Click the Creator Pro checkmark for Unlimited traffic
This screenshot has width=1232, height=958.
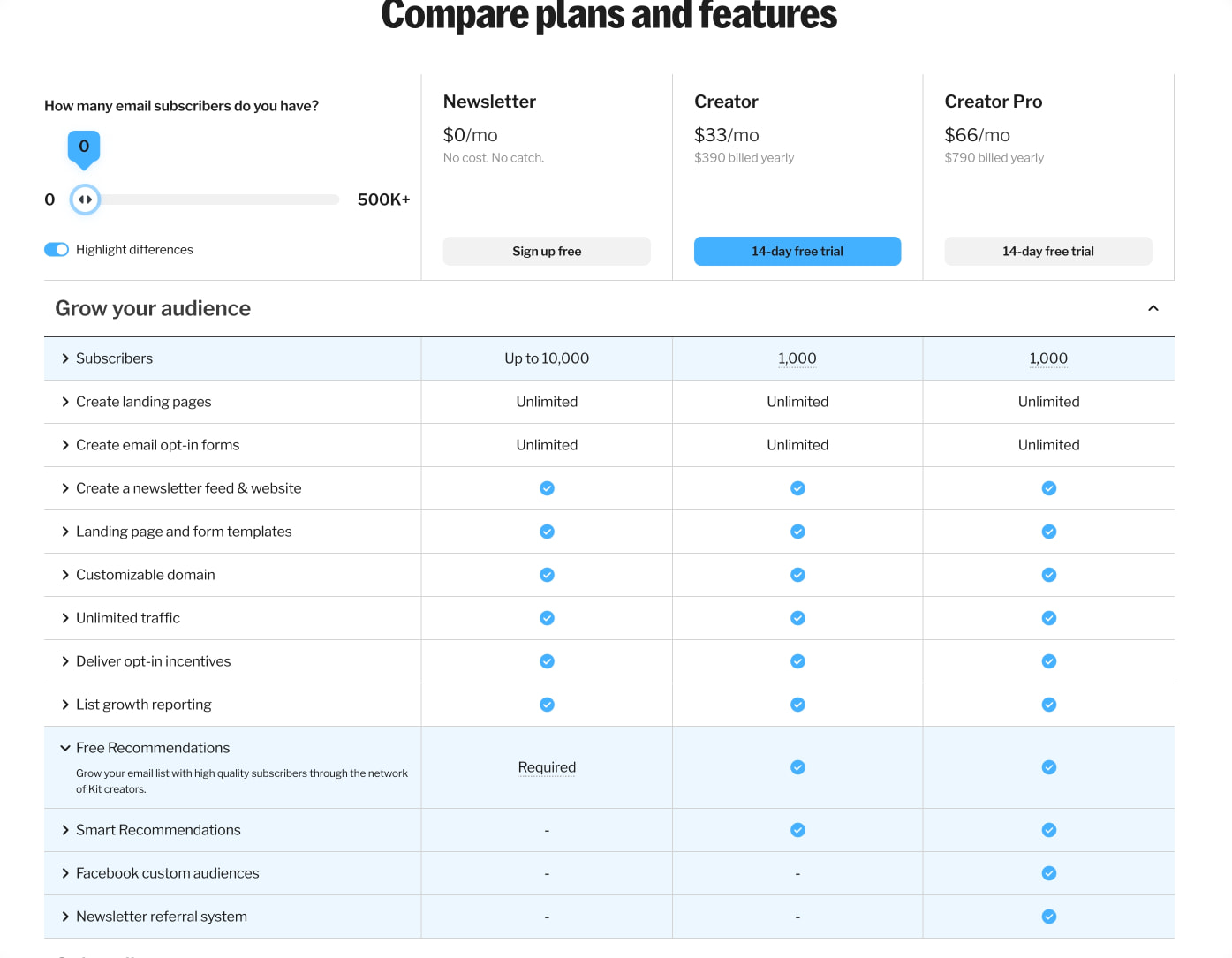[x=1048, y=618]
